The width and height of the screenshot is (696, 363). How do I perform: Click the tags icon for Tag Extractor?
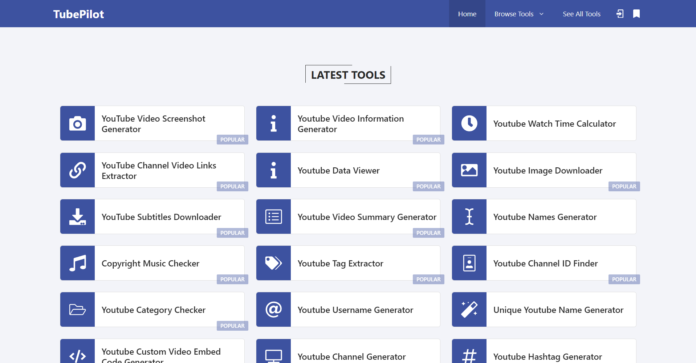[x=273, y=263]
